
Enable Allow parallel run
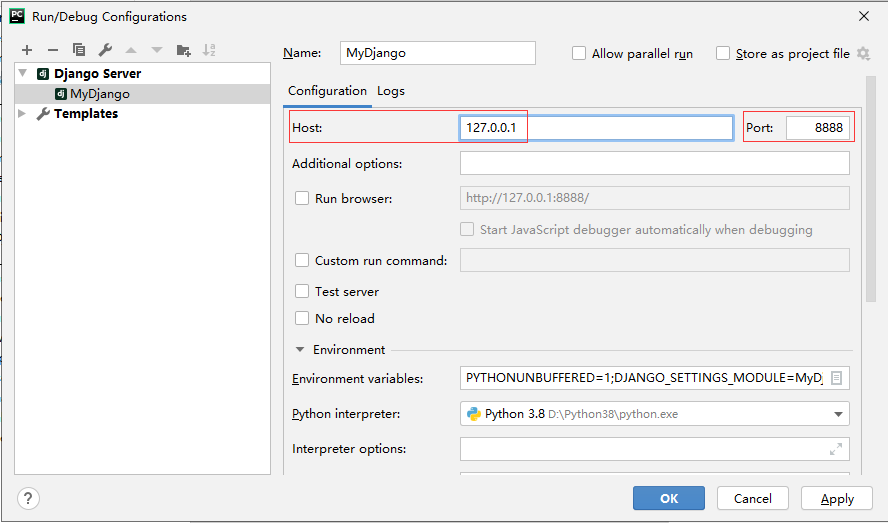pyautogui.click(x=579, y=53)
